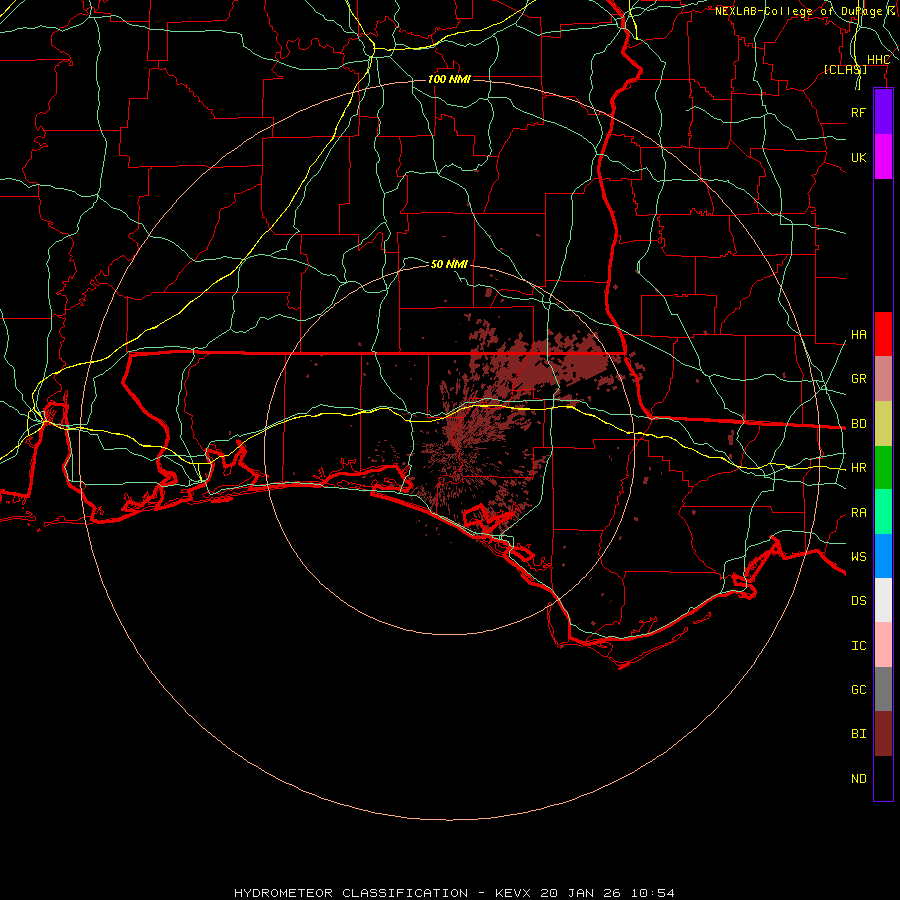900x900 pixels.
Task: Click the BD legend label
Action: coord(858,424)
